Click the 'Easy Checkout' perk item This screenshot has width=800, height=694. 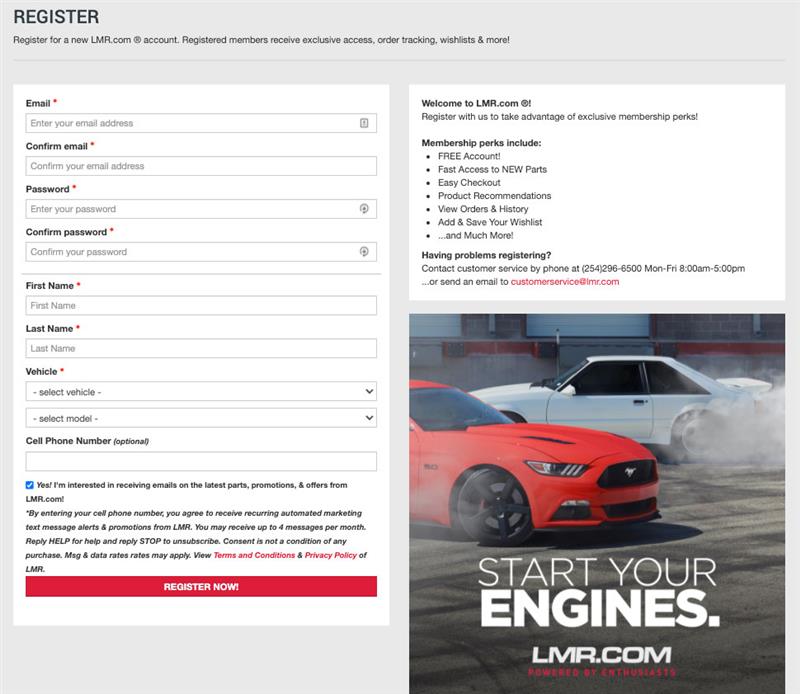(x=469, y=183)
